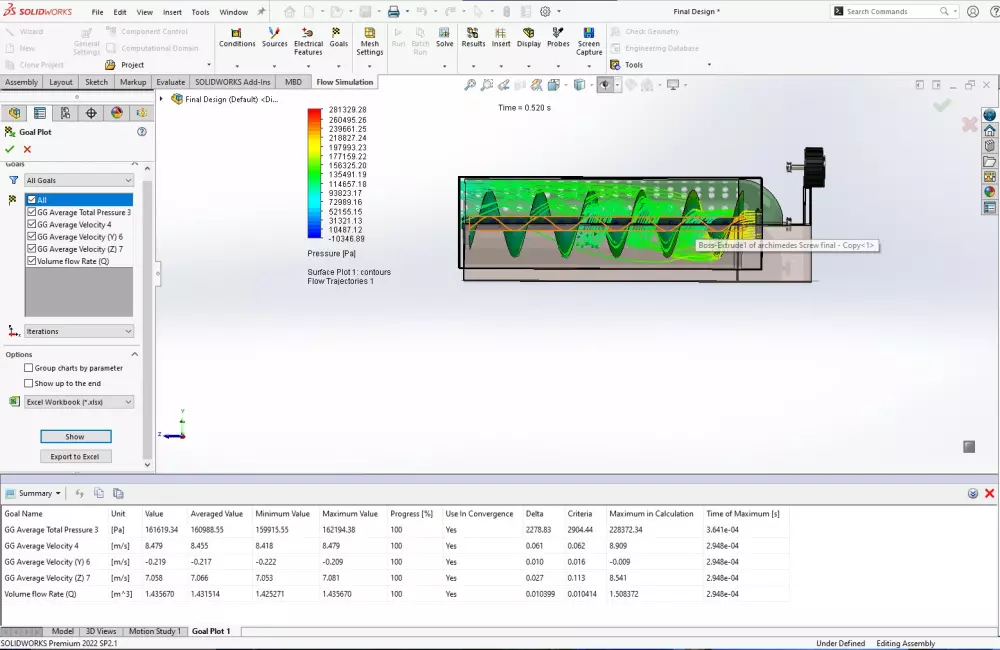Open the Mesh Settings tool
Screen dimensions: 1000x650
point(370,42)
